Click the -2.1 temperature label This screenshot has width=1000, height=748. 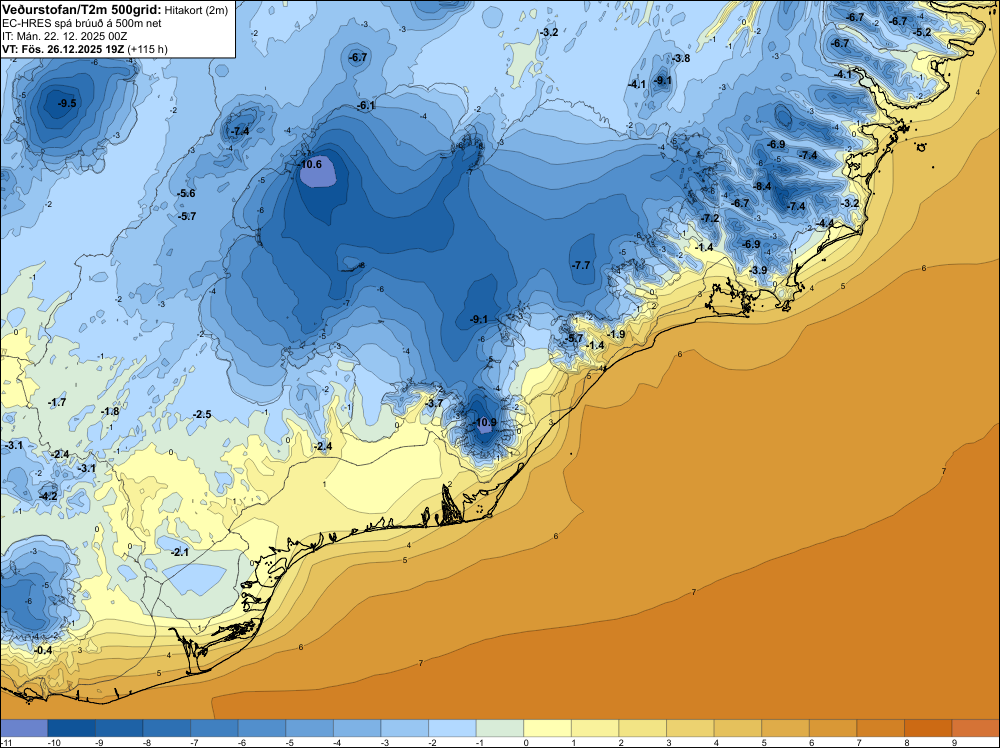click(x=180, y=552)
